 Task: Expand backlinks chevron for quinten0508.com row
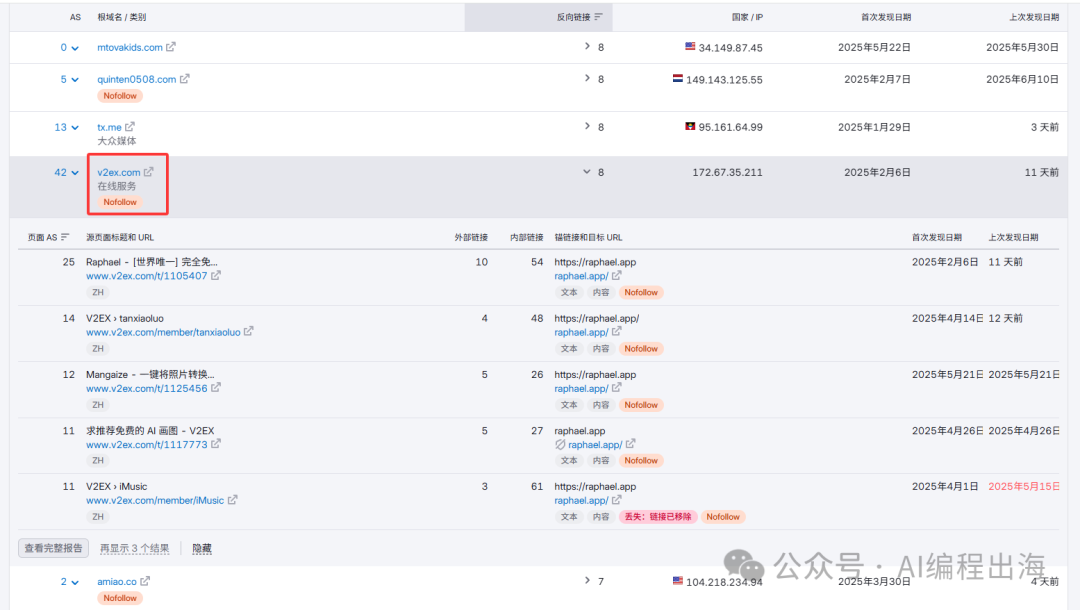(x=587, y=79)
